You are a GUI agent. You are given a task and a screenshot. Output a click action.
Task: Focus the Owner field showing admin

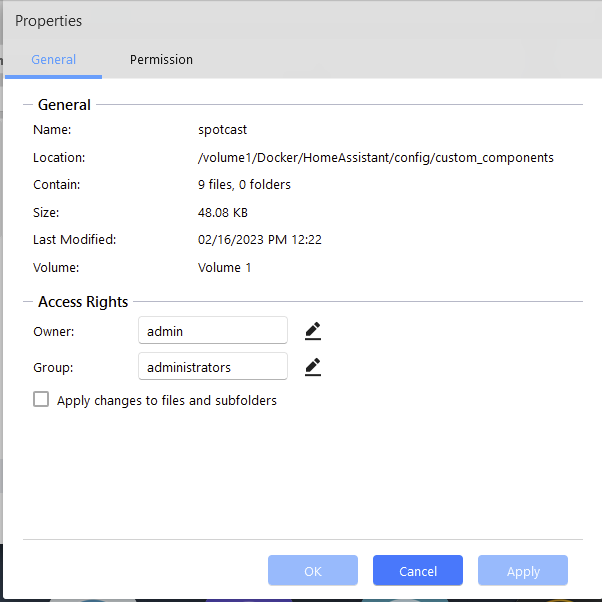(x=213, y=331)
